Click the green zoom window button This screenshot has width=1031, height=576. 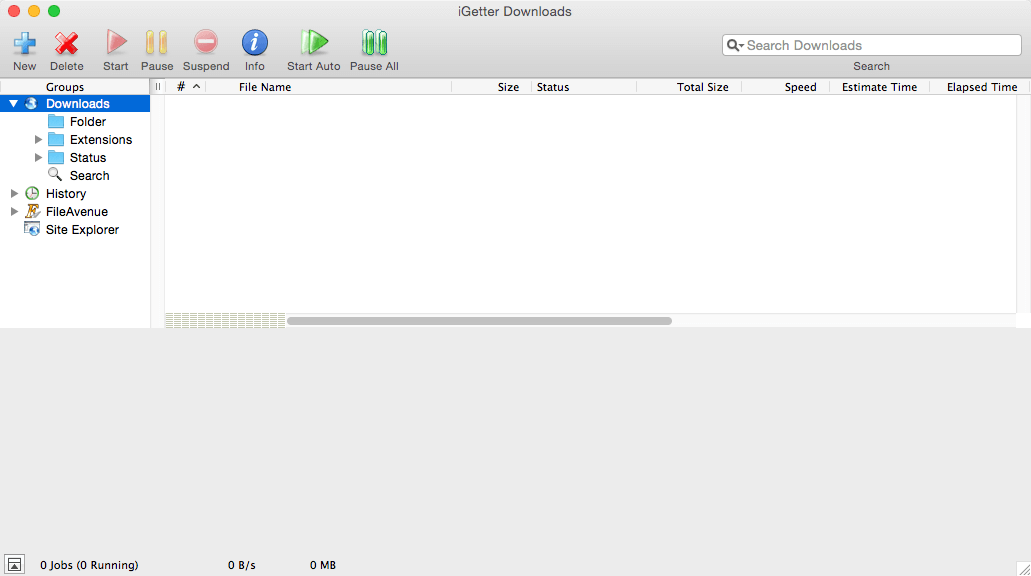(x=54, y=11)
